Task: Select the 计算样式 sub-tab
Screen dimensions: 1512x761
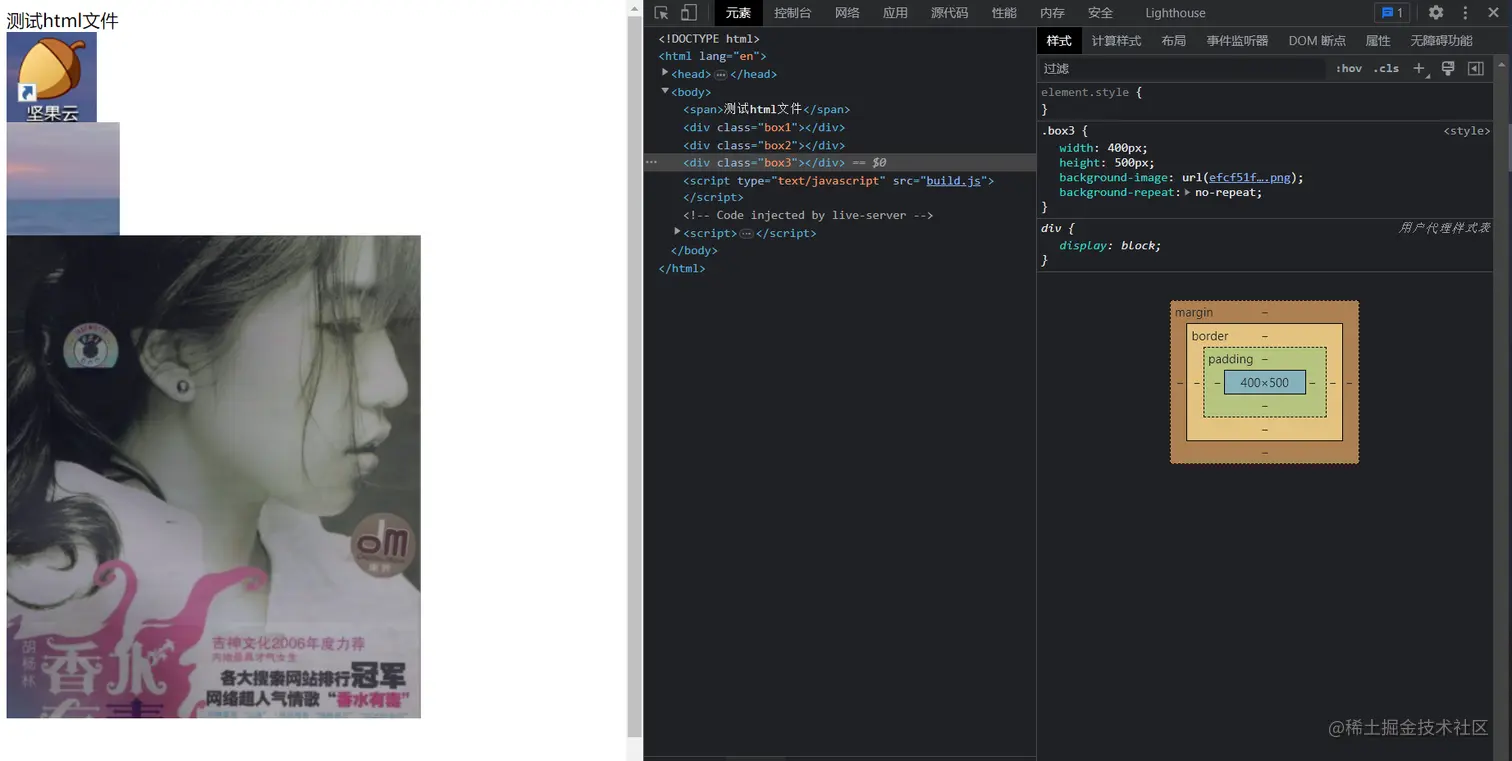Action: [1116, 41]
